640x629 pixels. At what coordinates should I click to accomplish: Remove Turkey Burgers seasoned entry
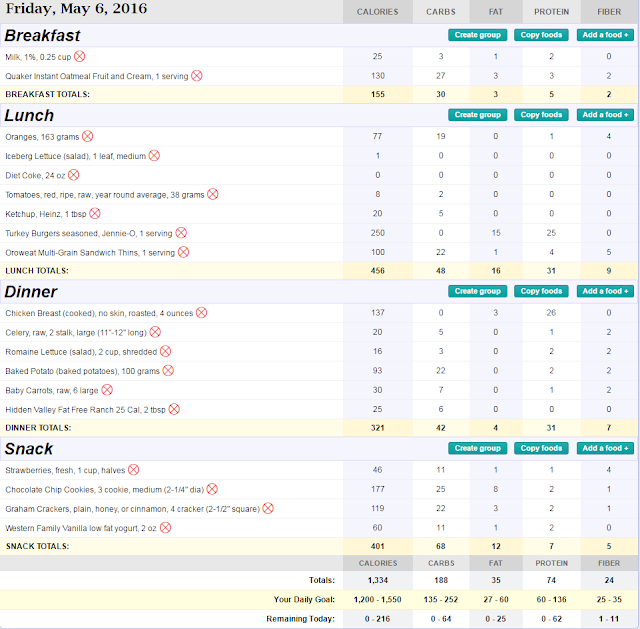tap(181, 233)
